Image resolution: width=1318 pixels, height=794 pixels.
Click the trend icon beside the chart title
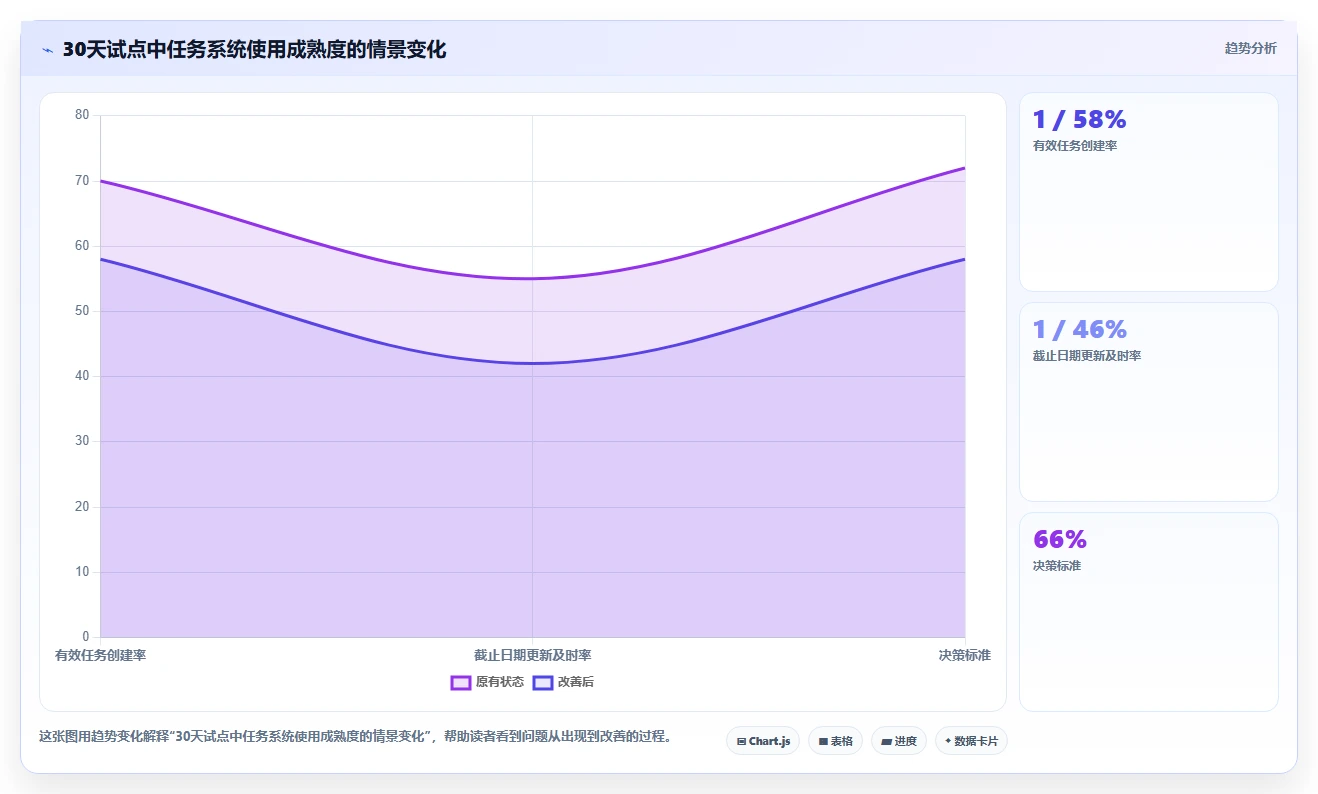coord(47,50)
